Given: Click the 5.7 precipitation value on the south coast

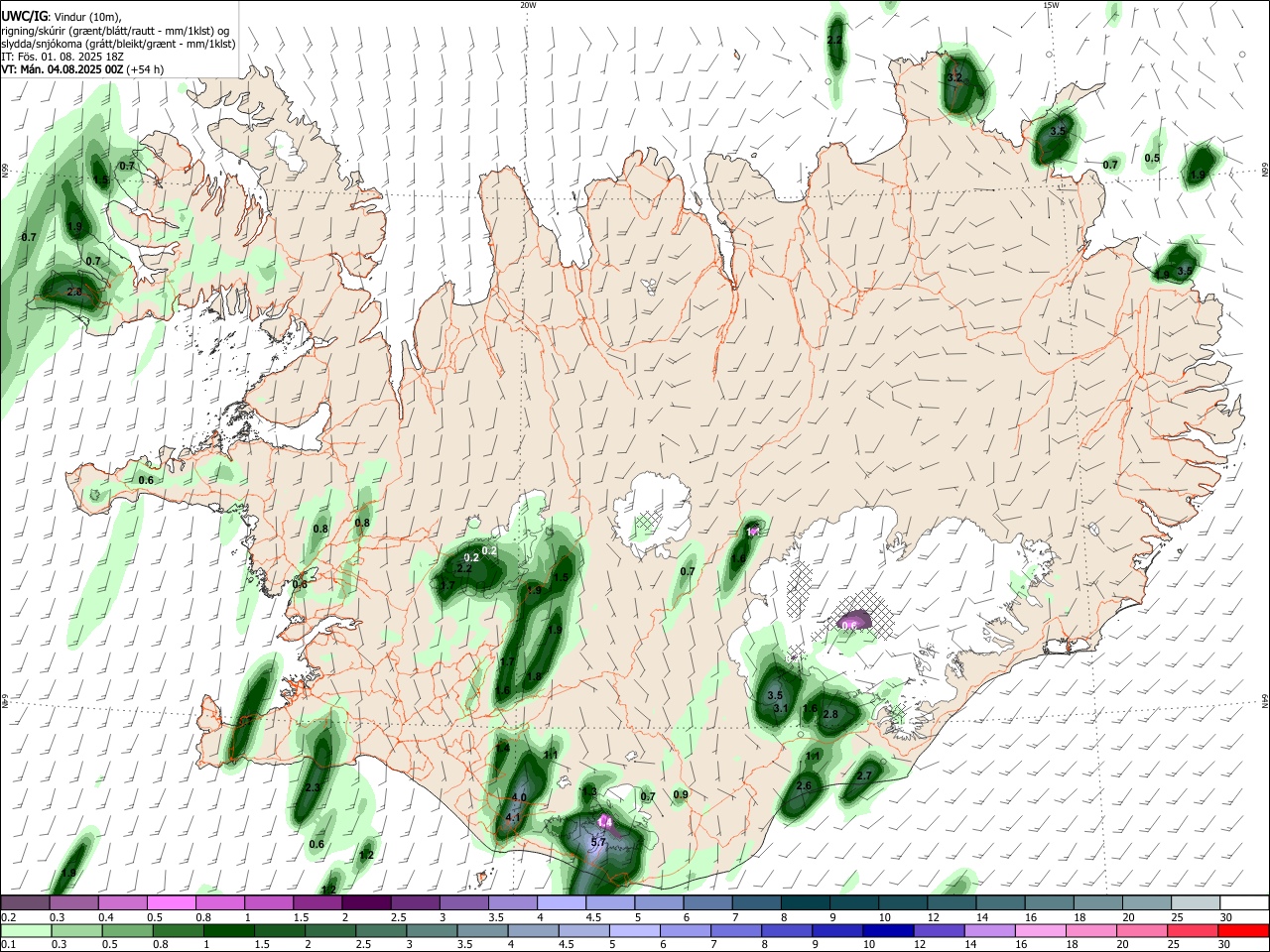Looking at the screenshot, I should 598,842.
